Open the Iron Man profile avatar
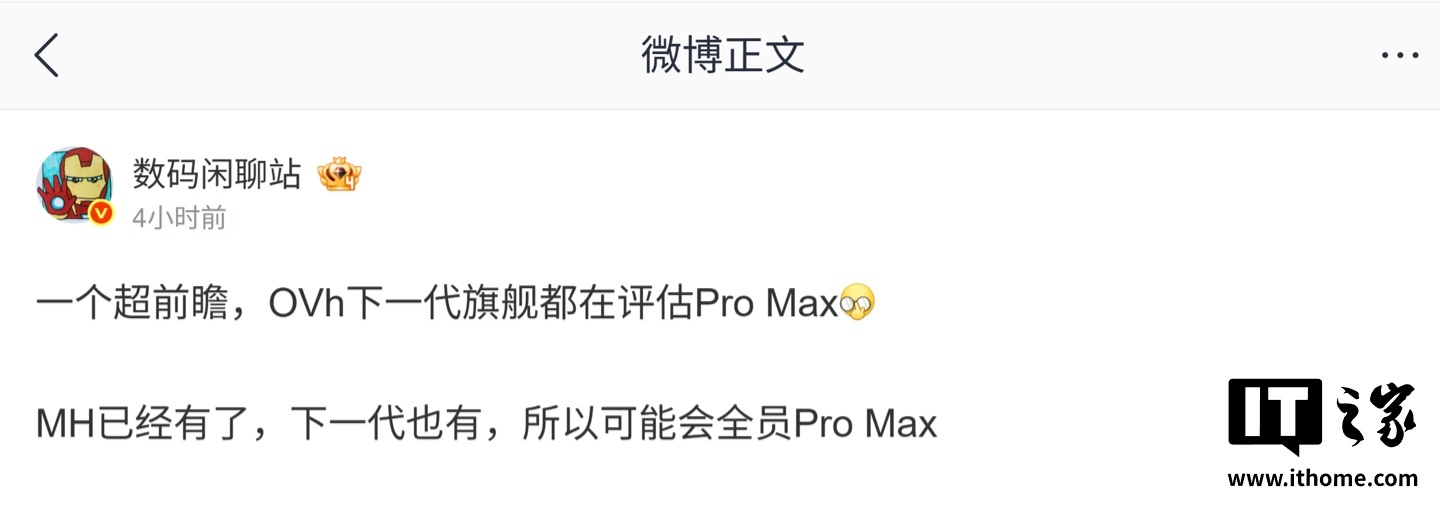Screen dimensions: 1440x505 click(x=73, y=186)
